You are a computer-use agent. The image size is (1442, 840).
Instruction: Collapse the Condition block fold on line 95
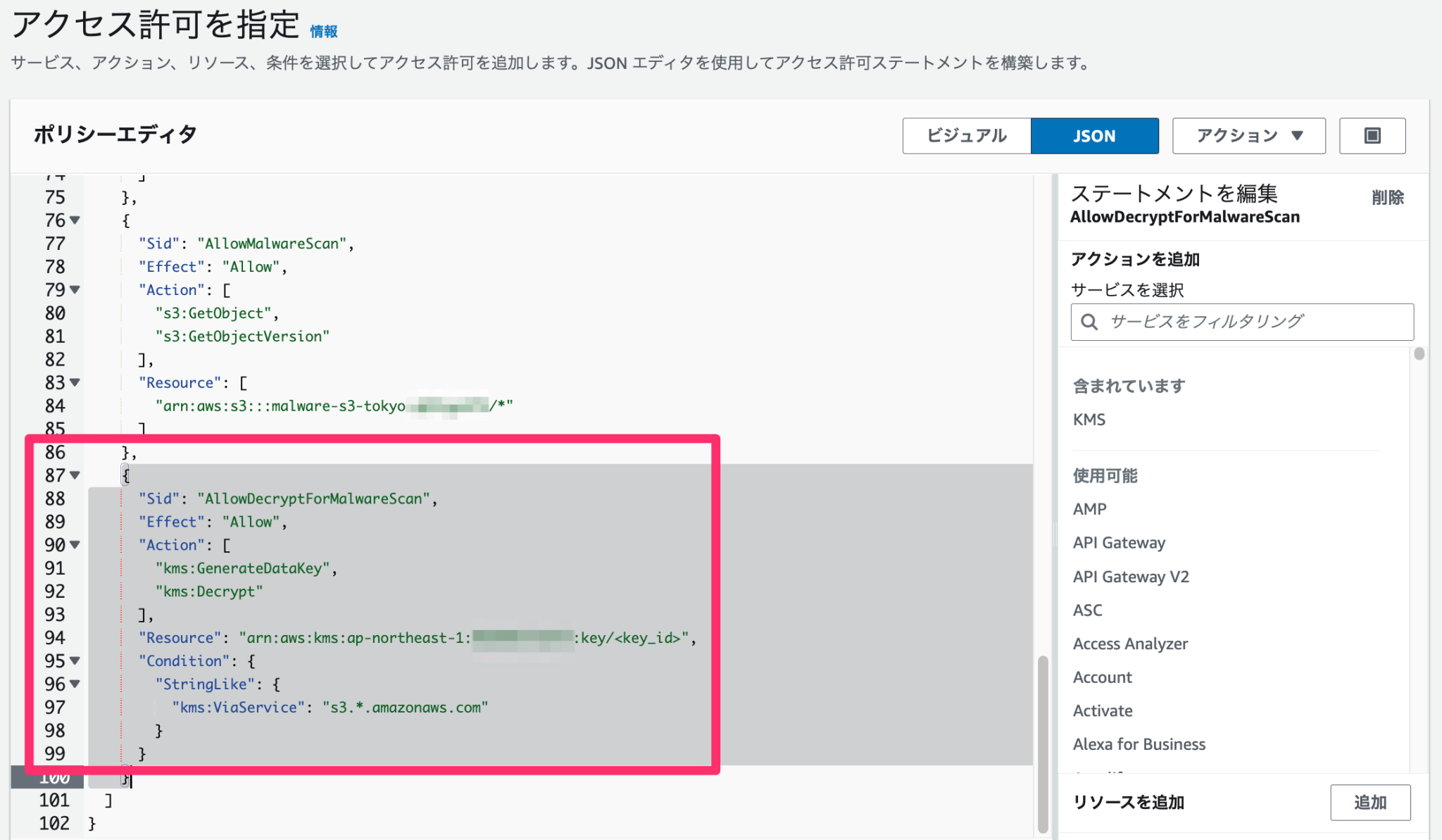click(x=75, y=660)
